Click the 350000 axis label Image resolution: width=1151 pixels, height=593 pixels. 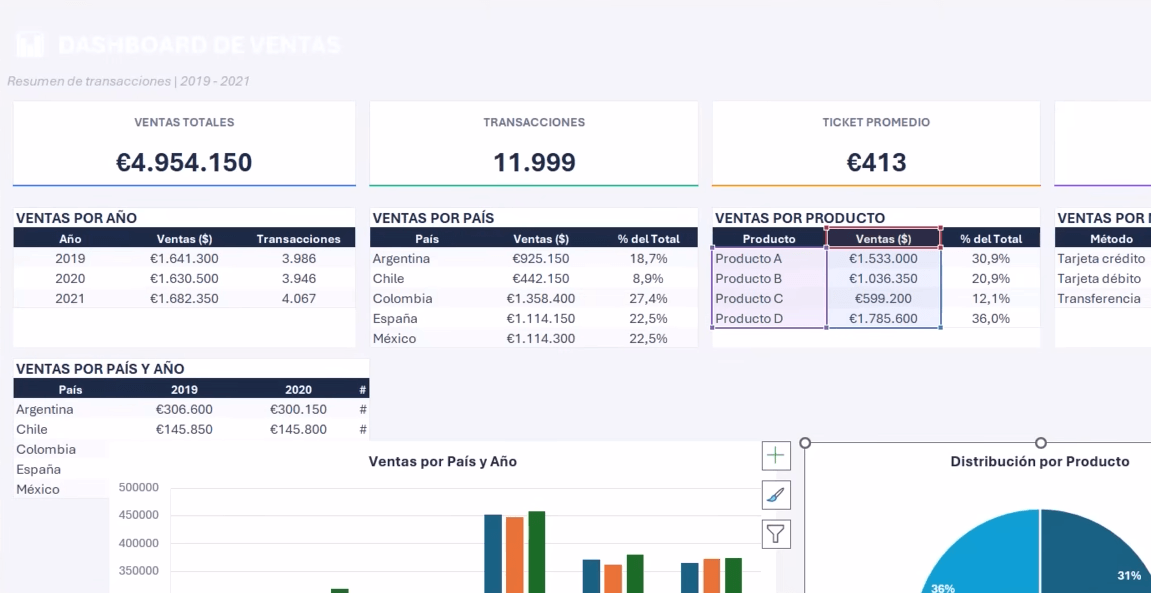tap(139, 572)
